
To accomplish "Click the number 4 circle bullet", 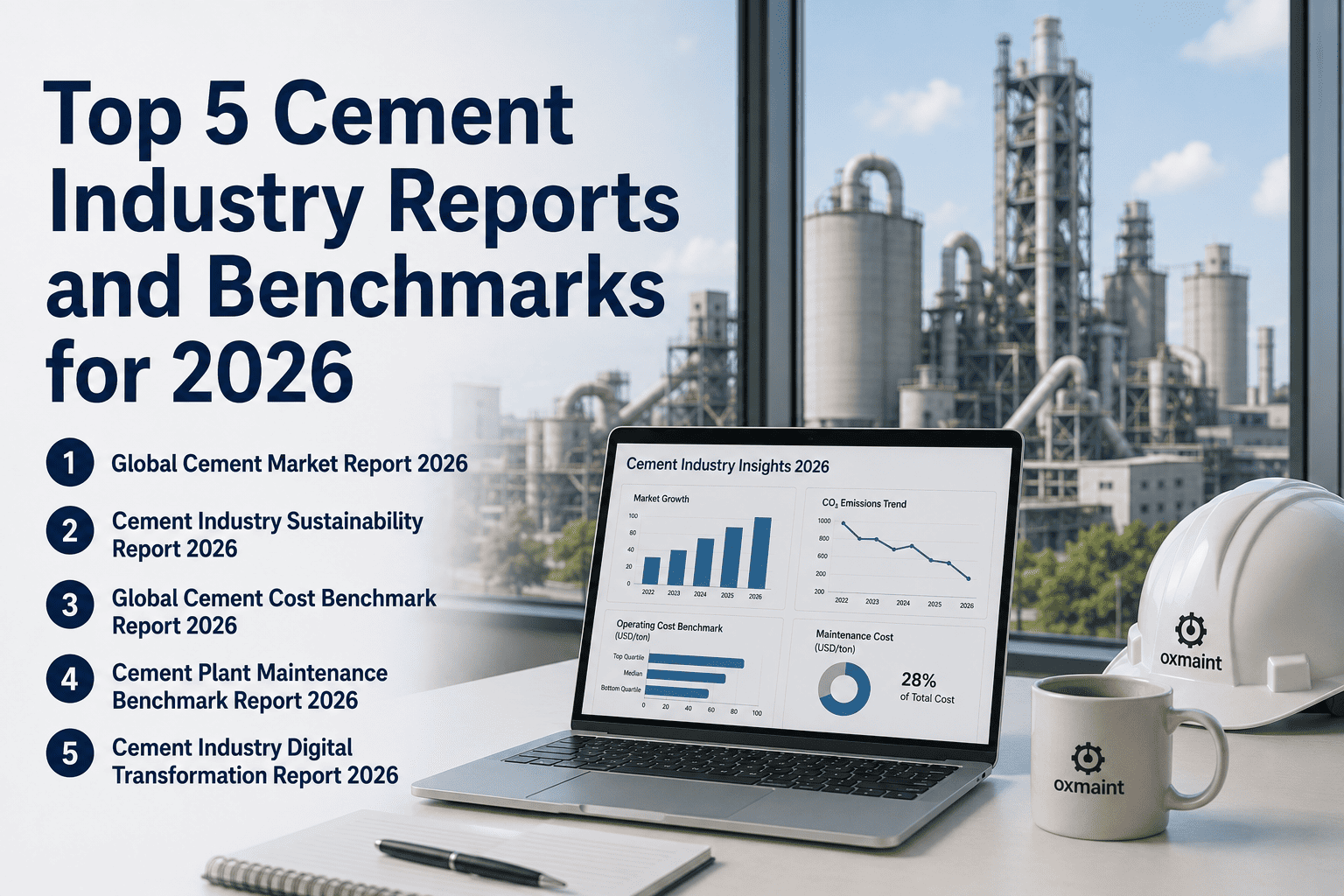I will click(x=70, y=679).
